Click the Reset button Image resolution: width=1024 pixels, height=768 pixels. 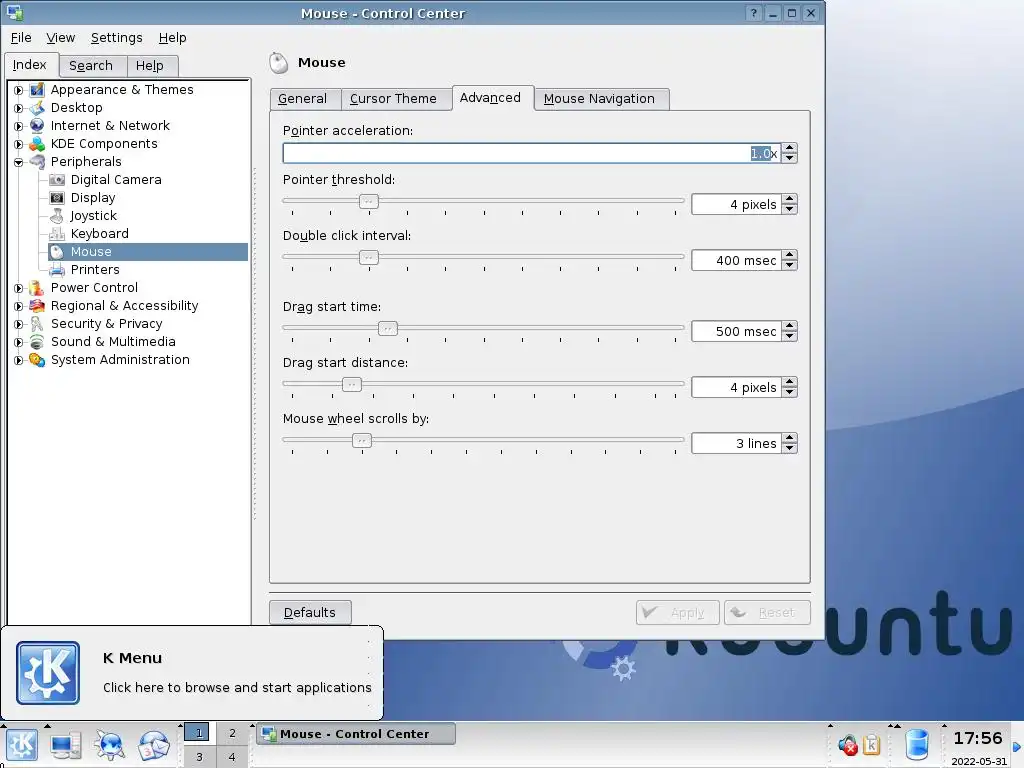[767, 613]
